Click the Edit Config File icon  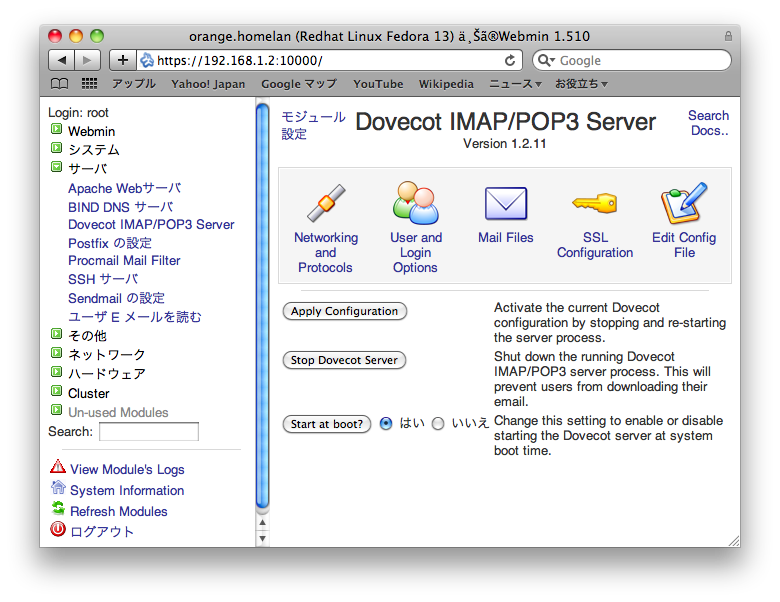tap(684, 204)
